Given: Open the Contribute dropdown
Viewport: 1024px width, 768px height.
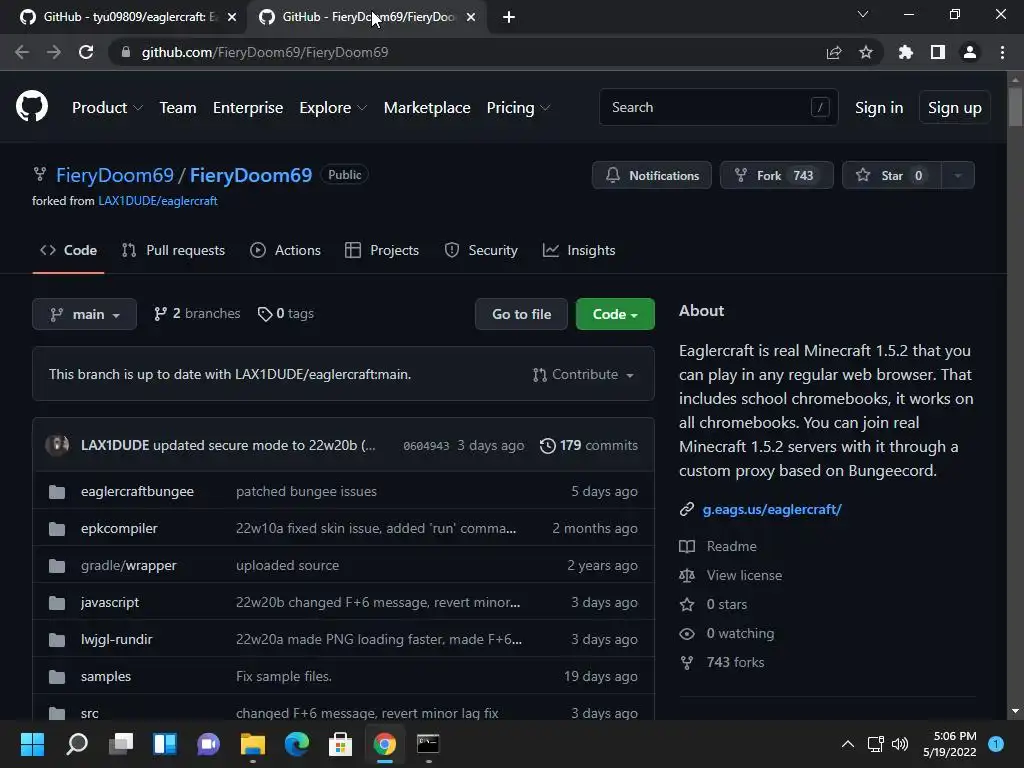Looking at the screenshot, I should (x=583, y=374).
